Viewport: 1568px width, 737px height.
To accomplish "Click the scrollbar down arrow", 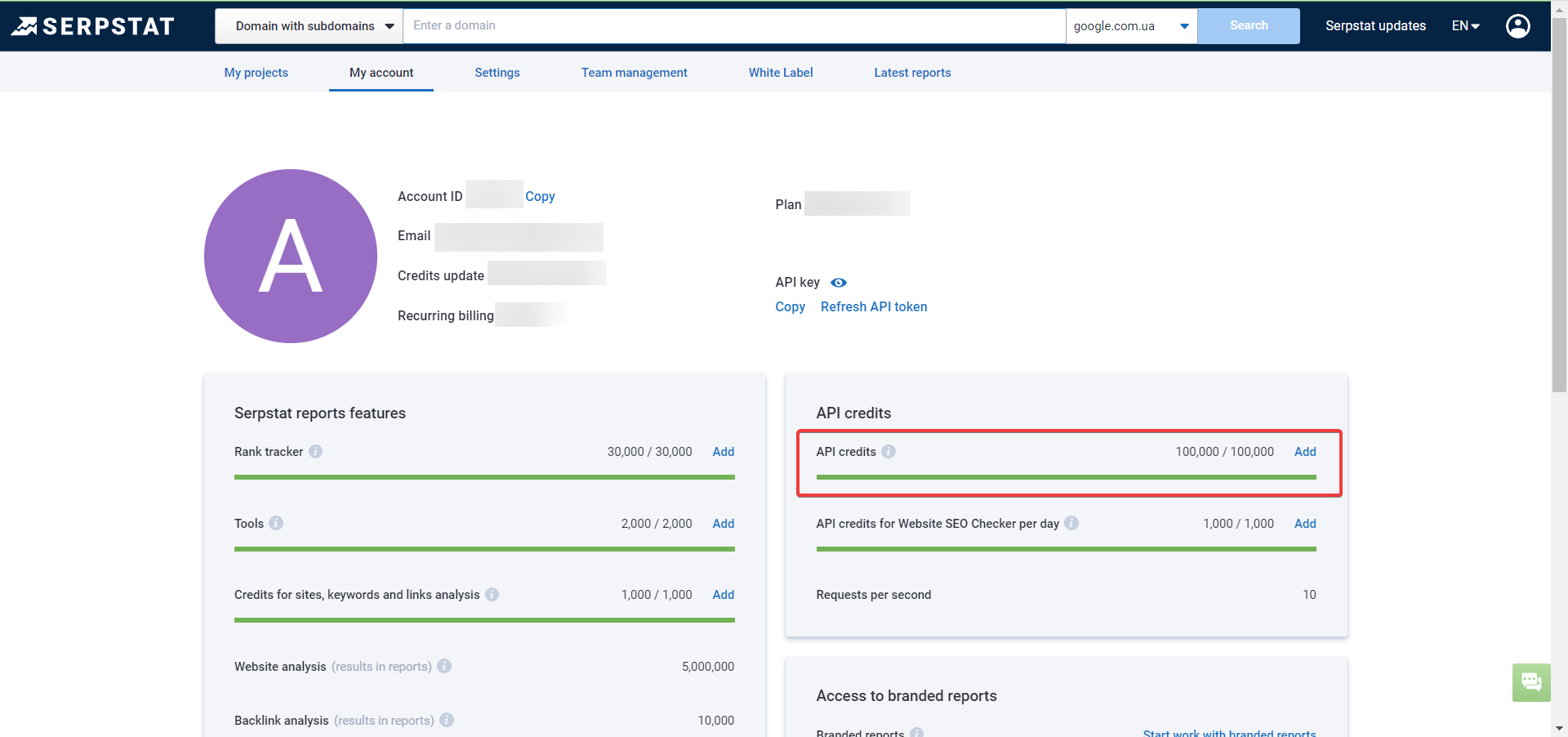I will pyautogui.click(x=1559, y=728).
